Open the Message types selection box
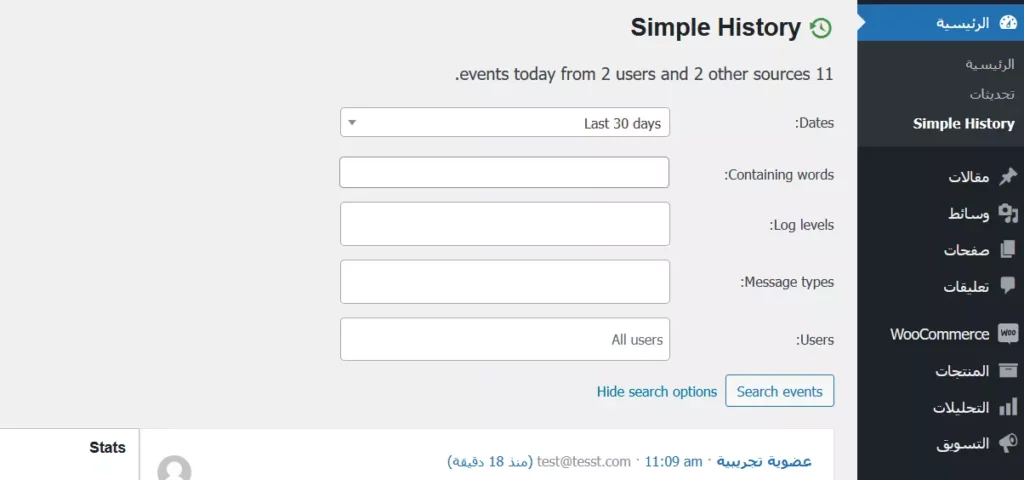 [505, 282]
